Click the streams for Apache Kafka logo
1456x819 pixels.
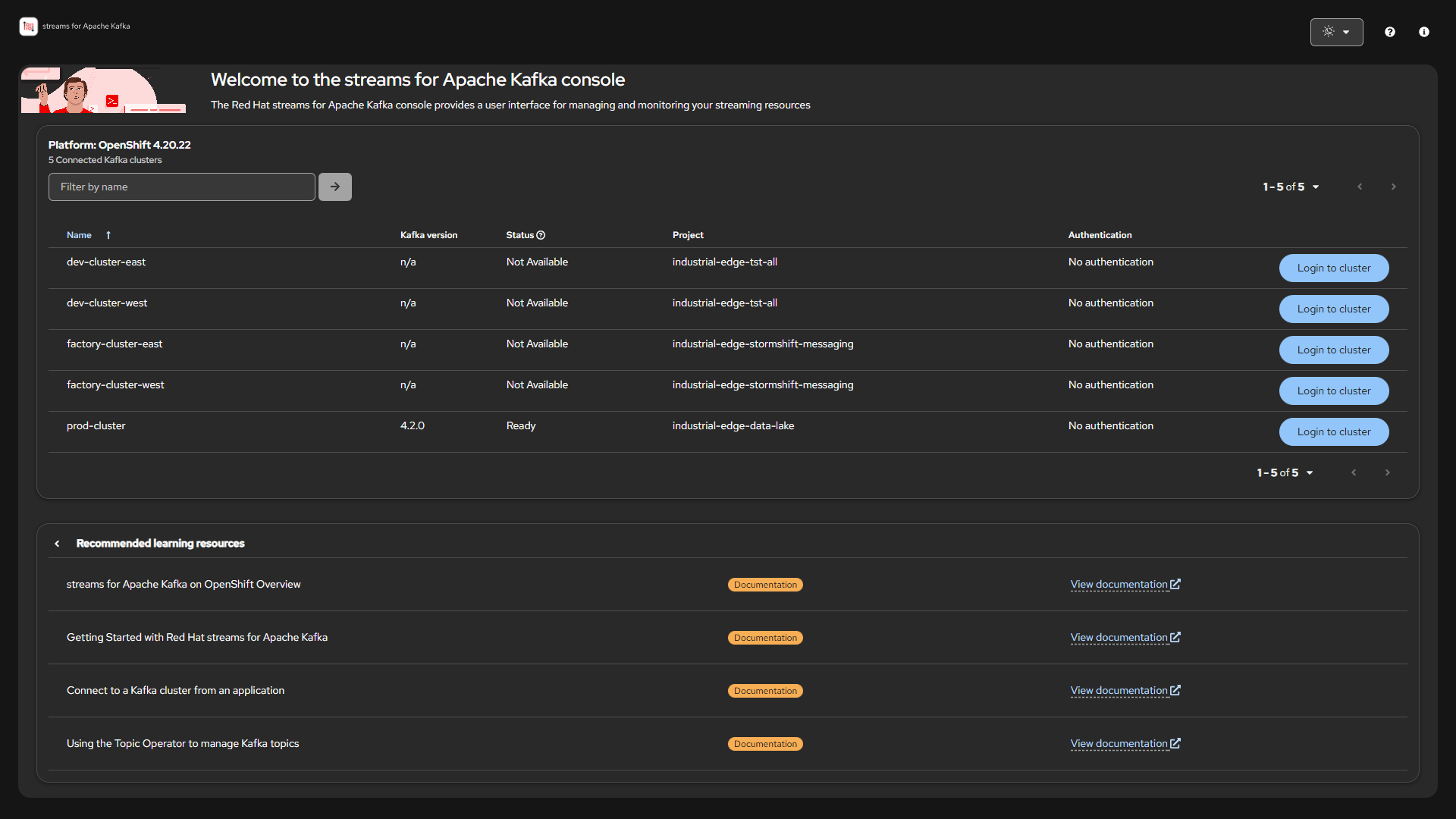click(x=74, y=27)
